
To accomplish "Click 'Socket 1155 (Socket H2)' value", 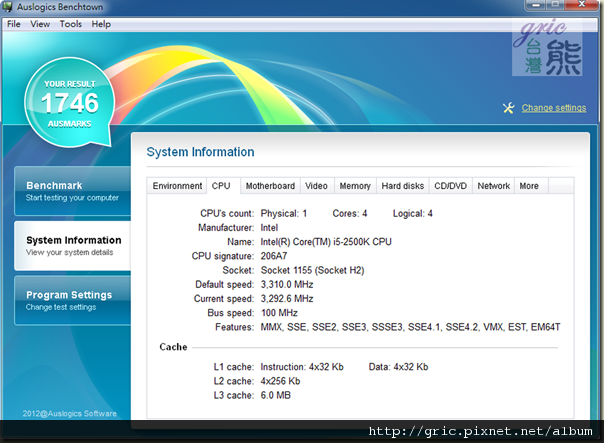I will [312, 270].
